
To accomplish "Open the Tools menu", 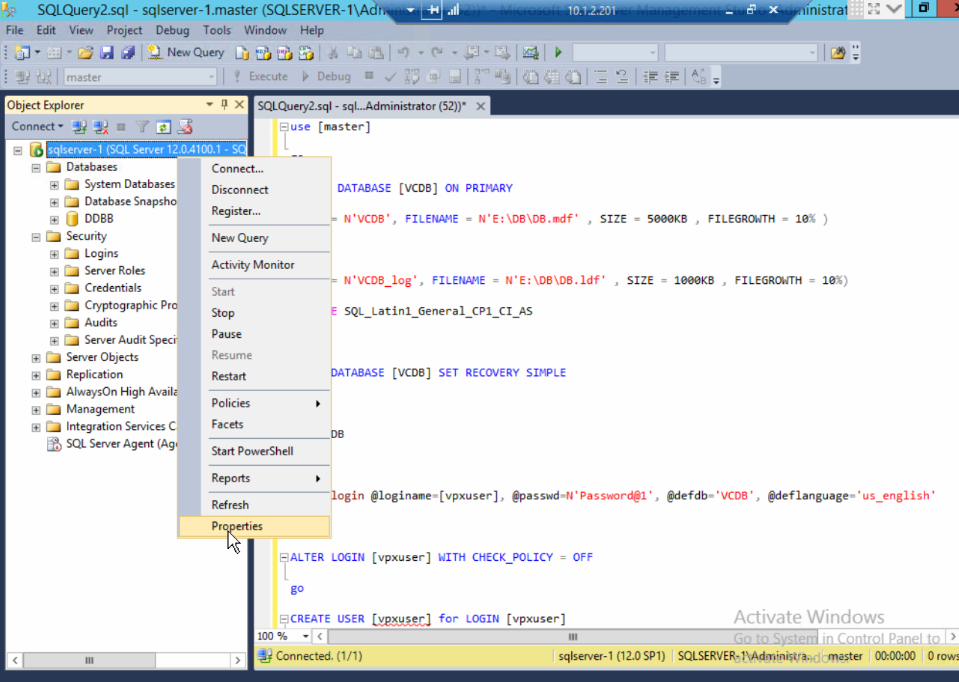I will 217,30.
